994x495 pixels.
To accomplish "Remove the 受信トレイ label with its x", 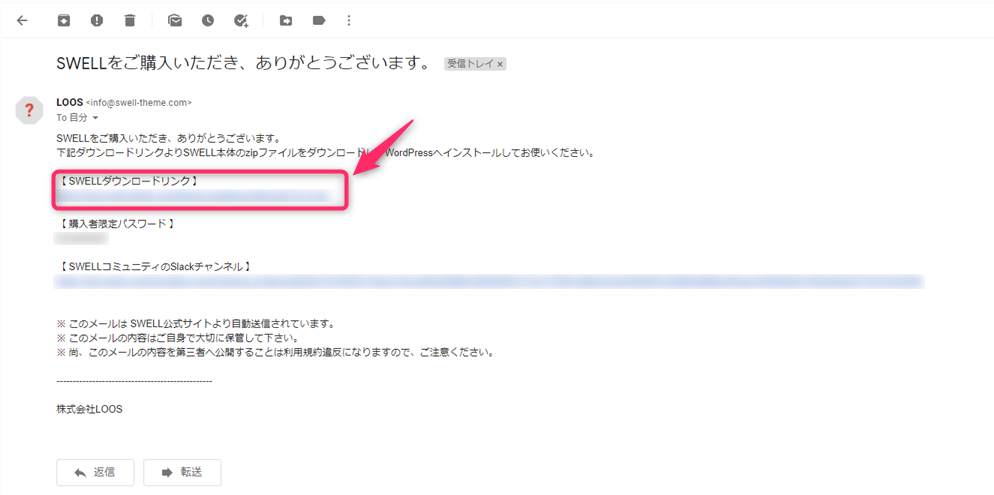I will [x=500, y=64].
